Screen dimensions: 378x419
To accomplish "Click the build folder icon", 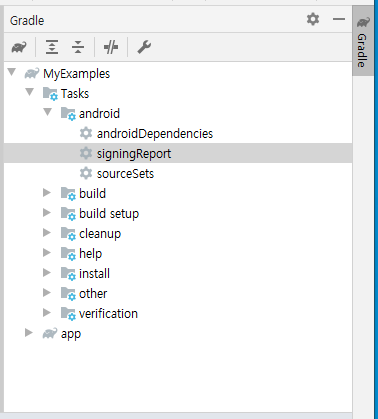I will [68, 194].
